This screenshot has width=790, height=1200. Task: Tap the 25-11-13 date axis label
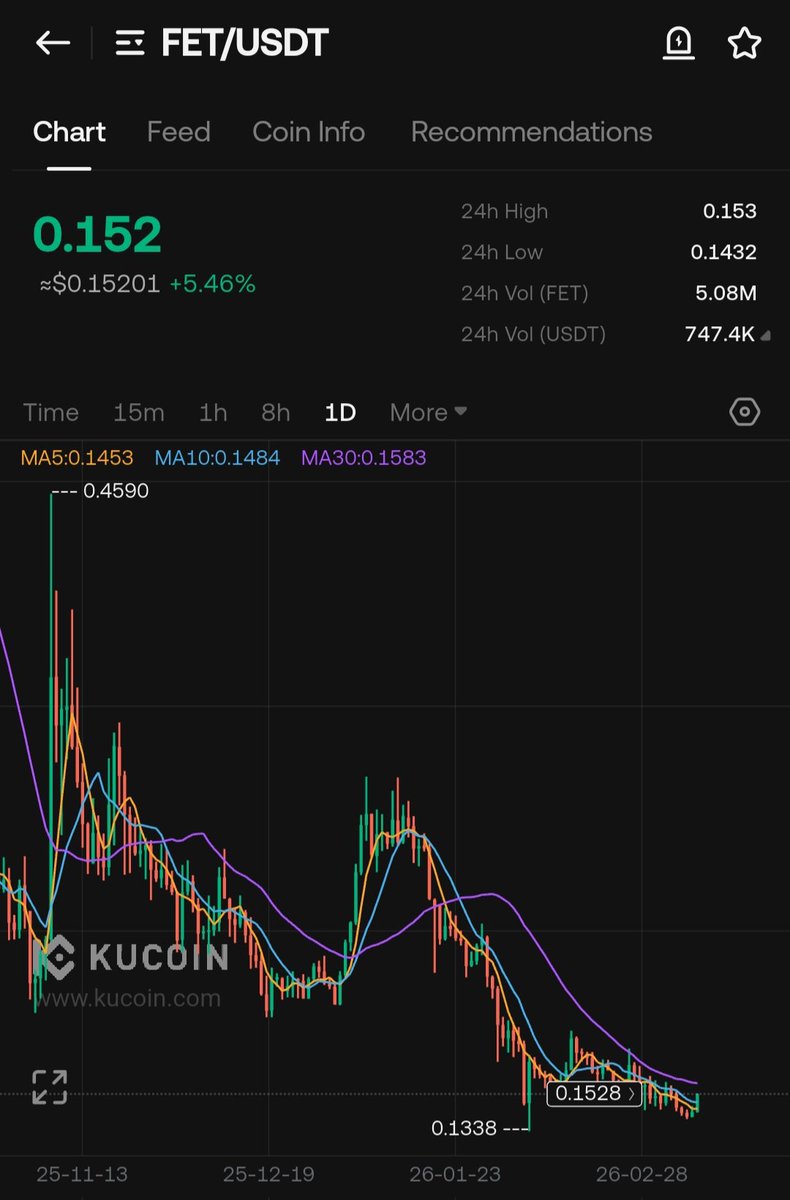pyautogui.click(x=82, y=1174)
